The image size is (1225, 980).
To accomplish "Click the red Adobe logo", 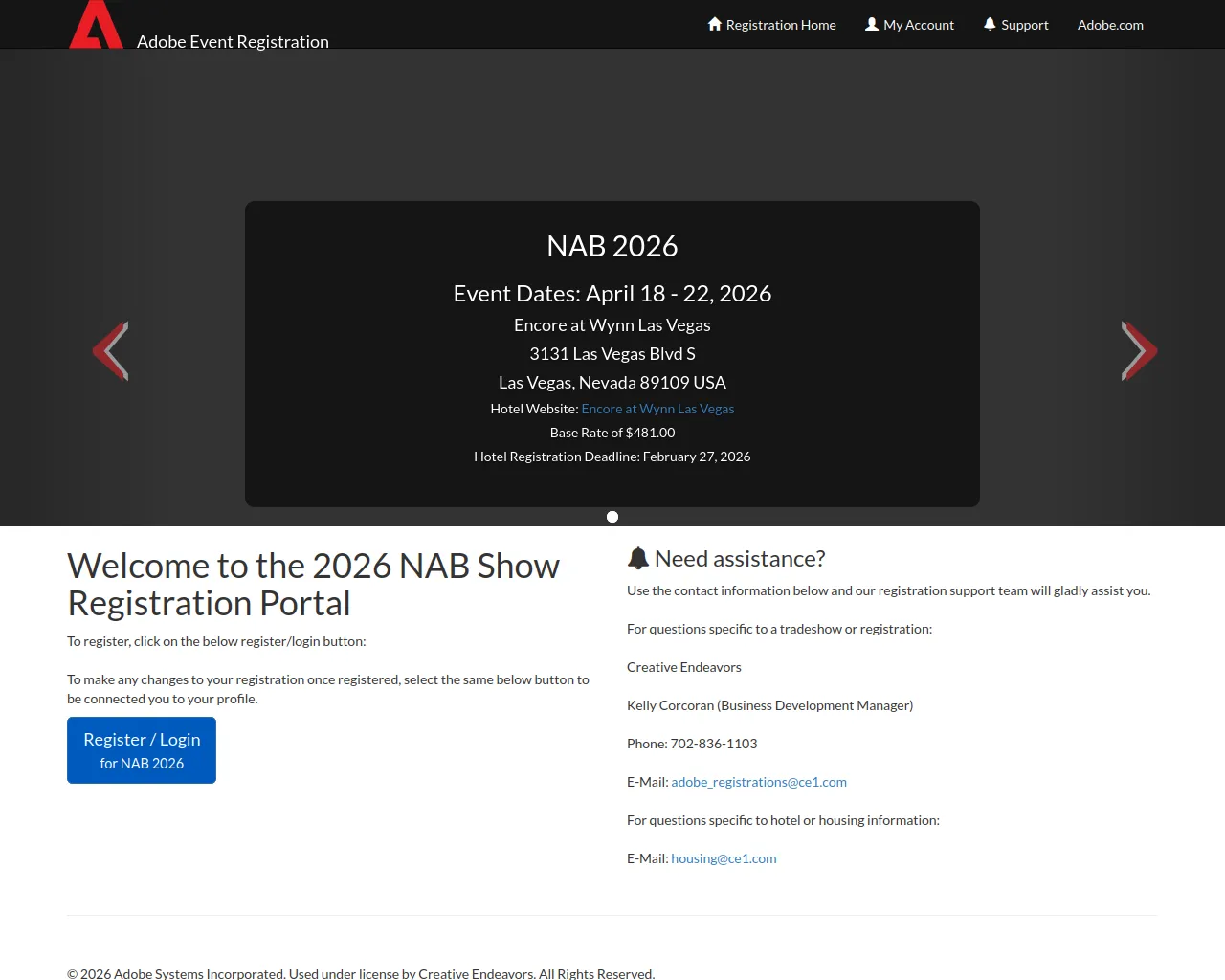I will pyautogui.click(x=96, y=26).
